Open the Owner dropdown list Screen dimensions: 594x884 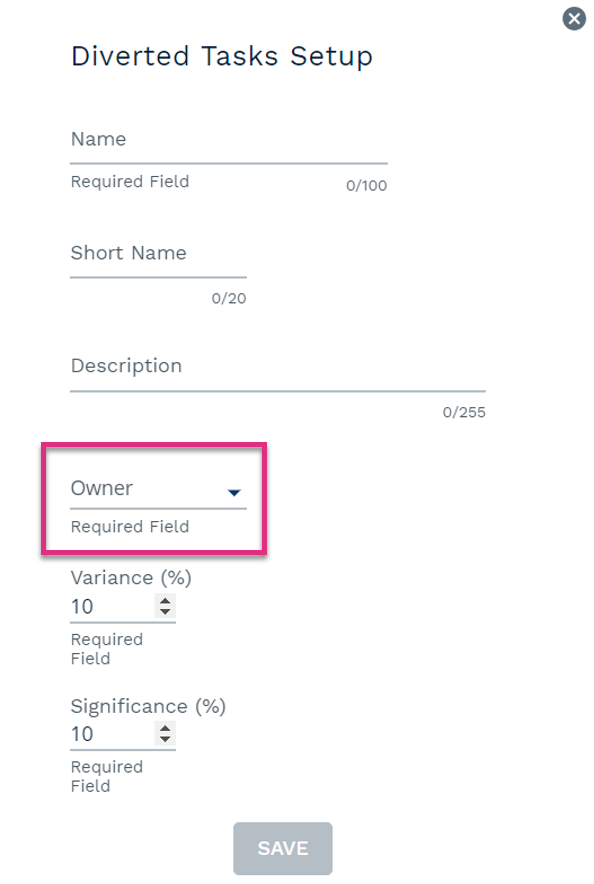tap(158, 489)
